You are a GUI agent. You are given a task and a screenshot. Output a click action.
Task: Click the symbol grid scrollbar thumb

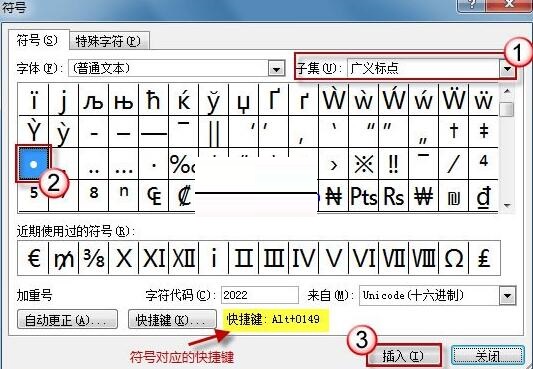[507, 109]
